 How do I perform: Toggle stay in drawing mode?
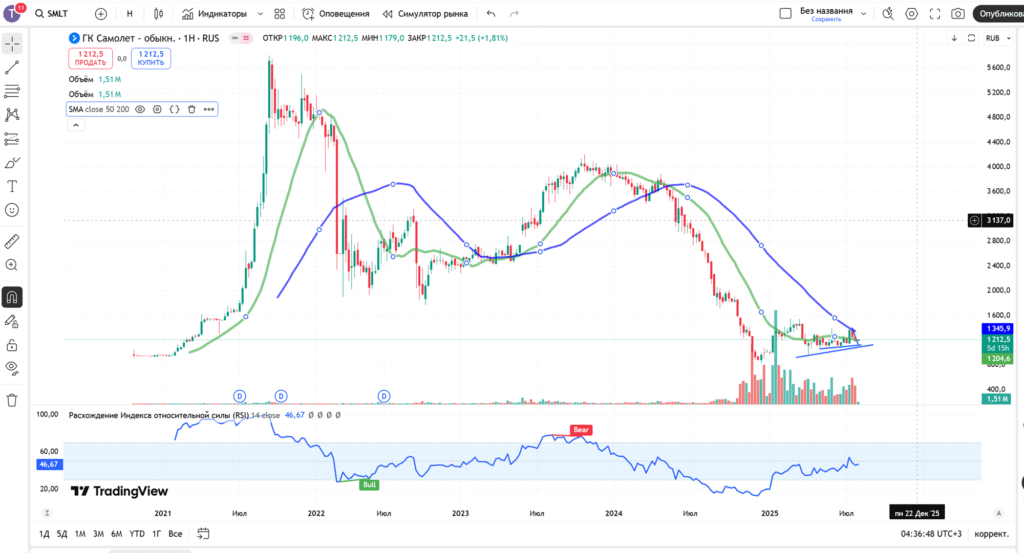point(12,321)
